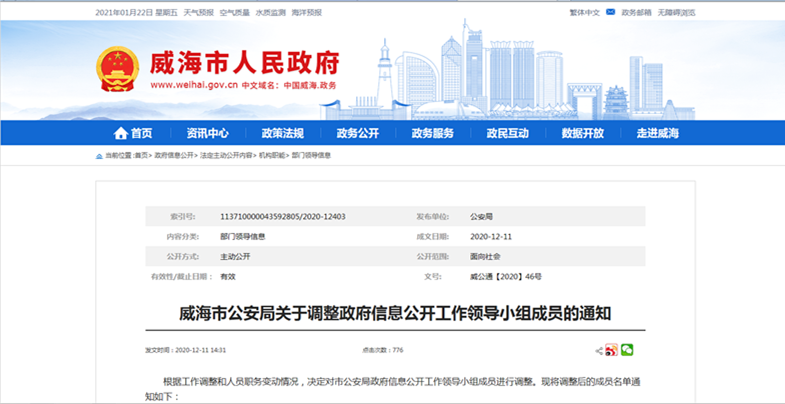Share the article to Weibo
785x404 pixels.
pos(611,350)
